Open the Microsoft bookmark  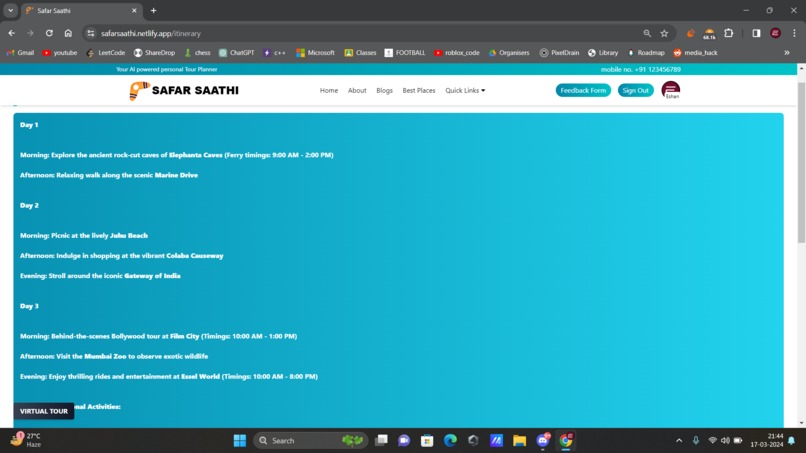315,52
